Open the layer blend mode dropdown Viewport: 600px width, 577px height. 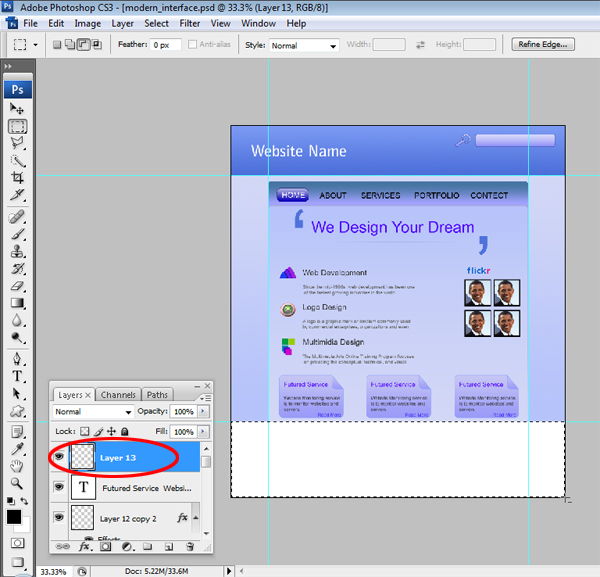tap(93, 412)
